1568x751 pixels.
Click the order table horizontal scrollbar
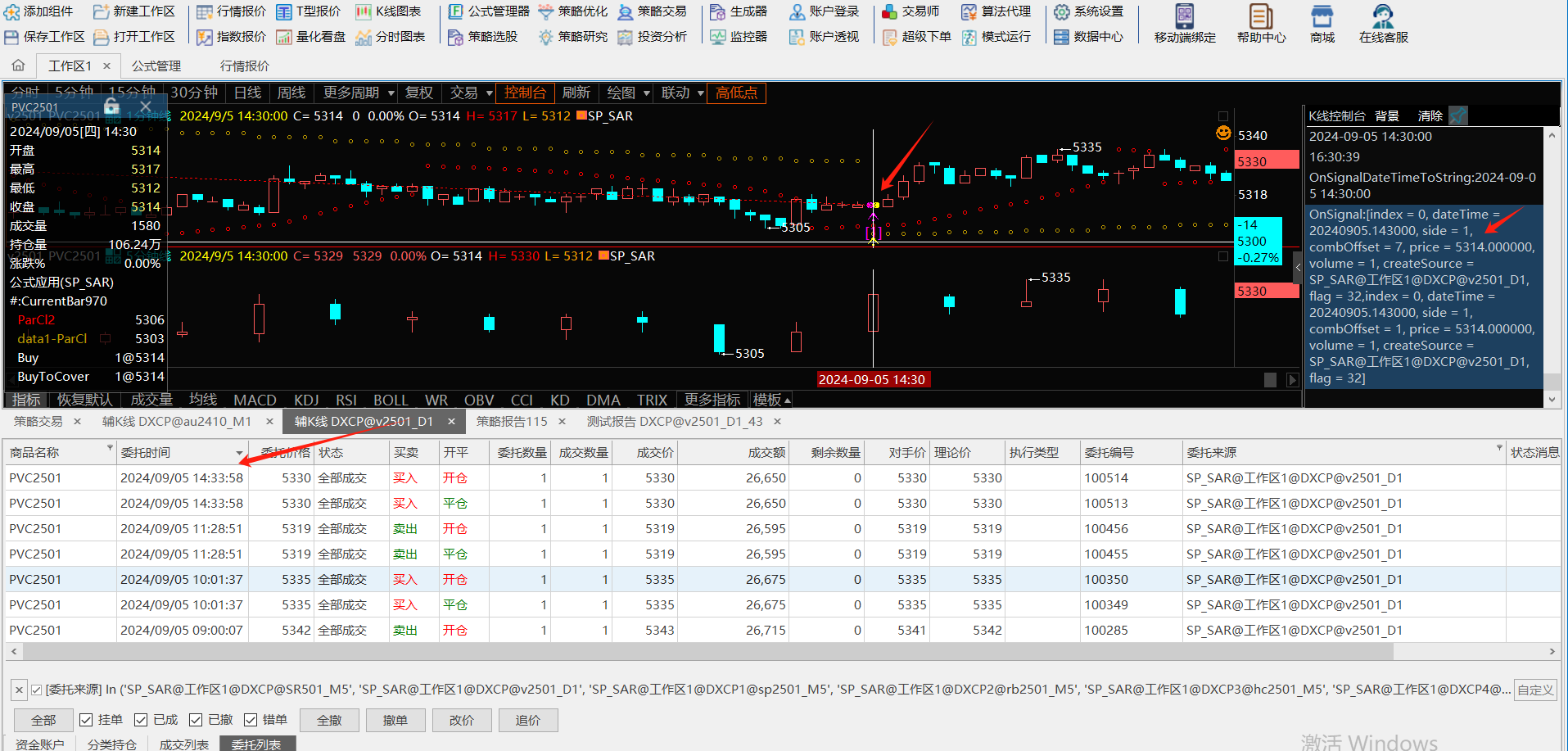[708, 652]
